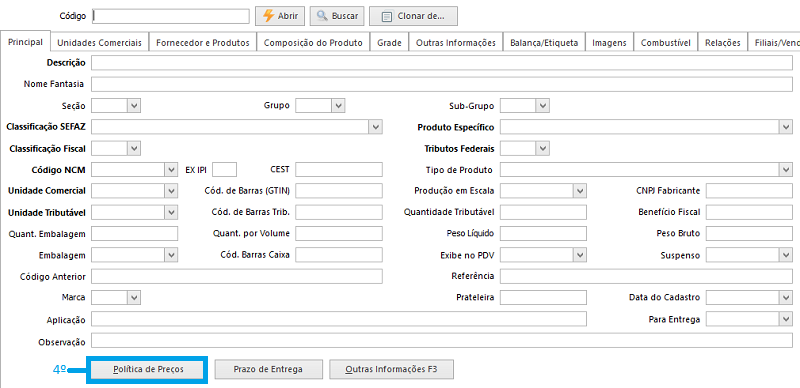The width and height of the screenshot is (800, 388).
Task: Click the Aplicação text field
Action: (x=339, y=319)
